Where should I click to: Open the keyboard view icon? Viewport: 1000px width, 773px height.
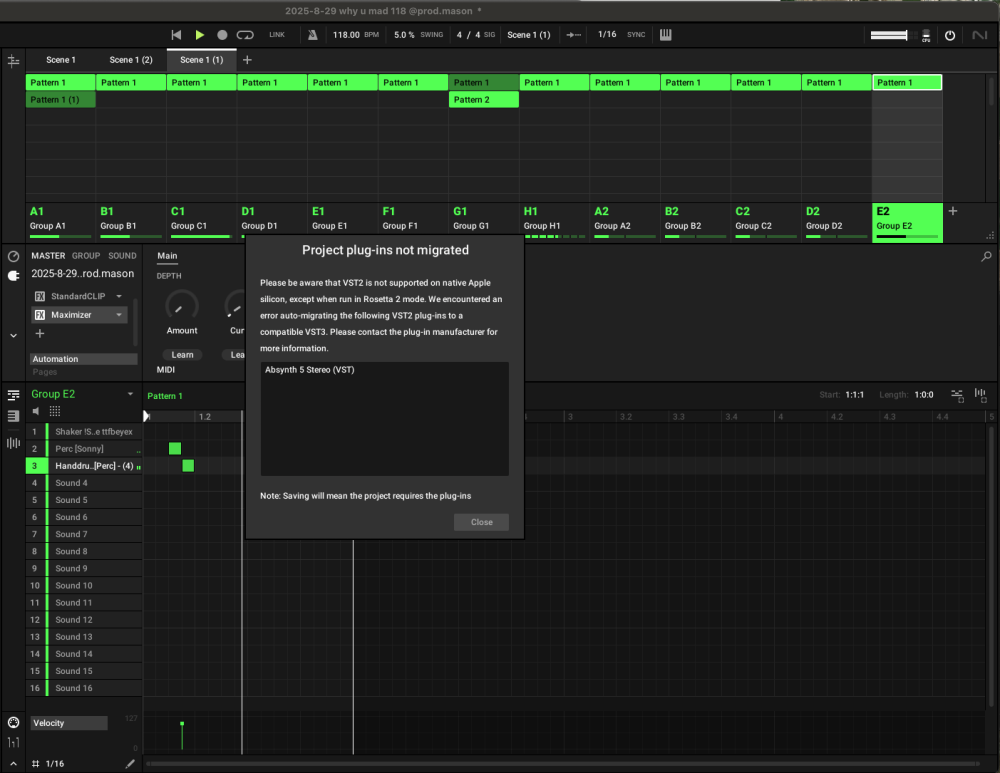(665, 35)
